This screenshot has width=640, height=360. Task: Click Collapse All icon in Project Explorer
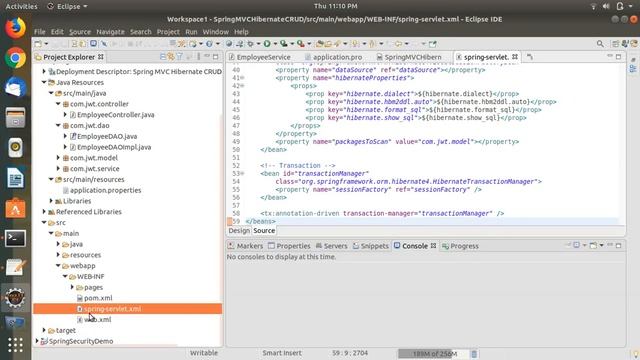(163, 57)
